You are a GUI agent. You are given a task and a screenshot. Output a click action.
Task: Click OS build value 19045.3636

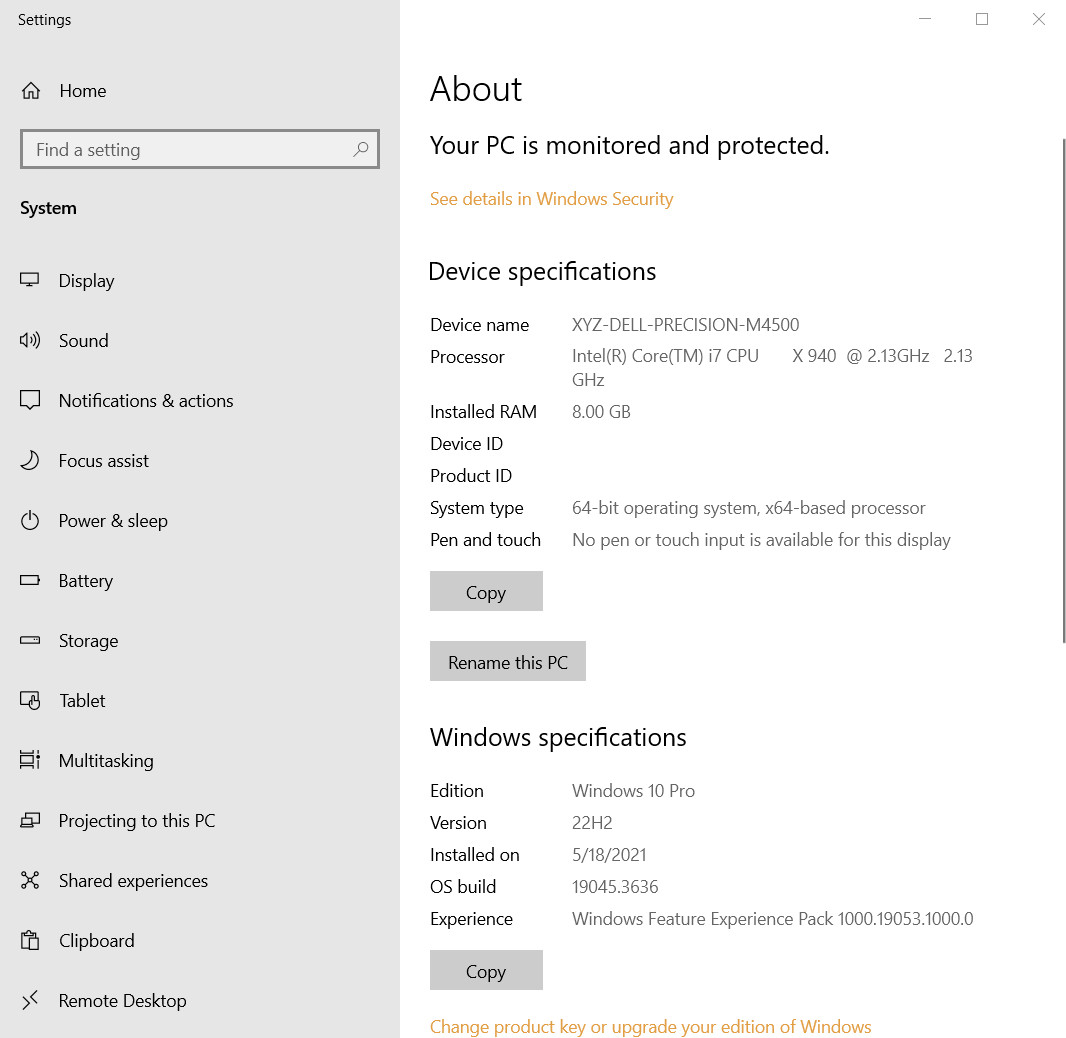click(615, 886)
